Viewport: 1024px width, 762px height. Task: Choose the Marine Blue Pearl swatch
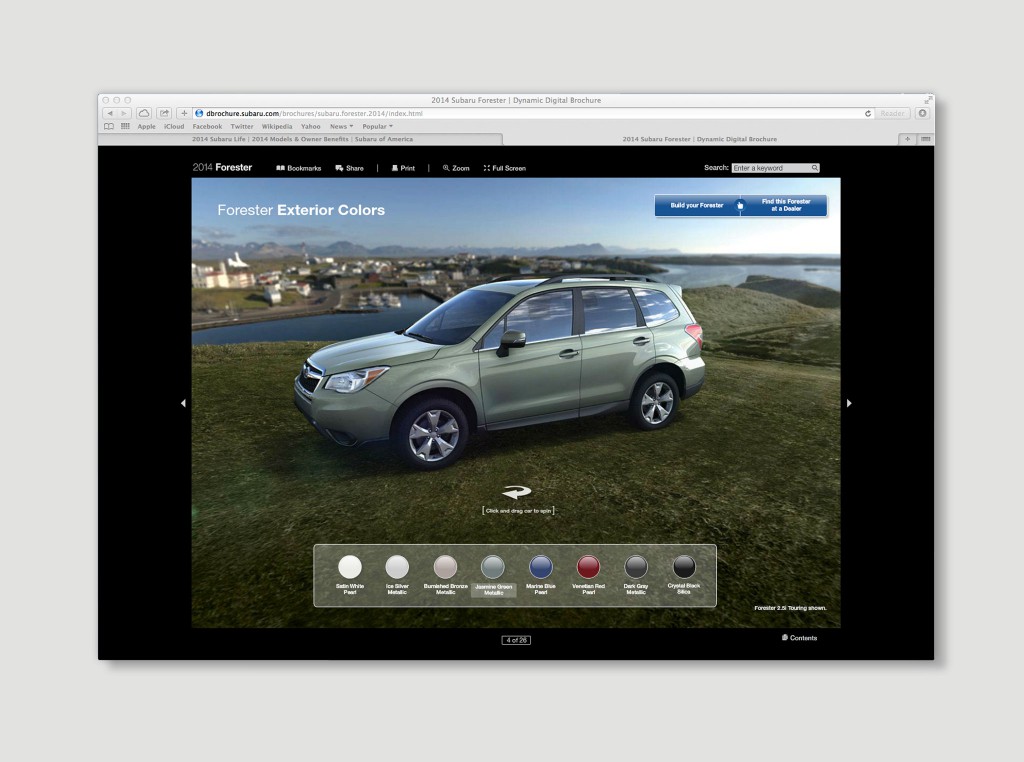[x=540, y=567]
